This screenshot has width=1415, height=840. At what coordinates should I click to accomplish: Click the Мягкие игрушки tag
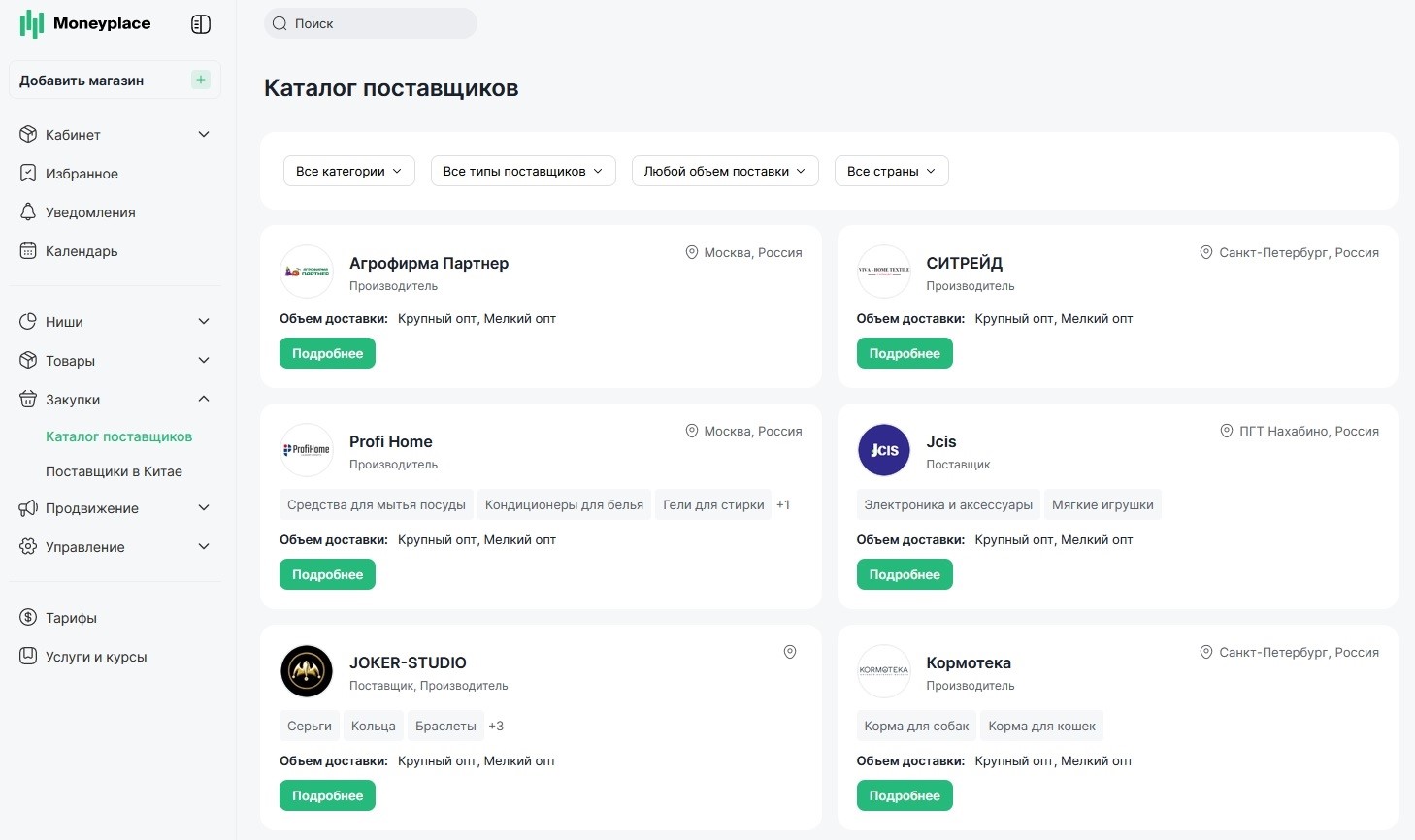coord(1102,504)
